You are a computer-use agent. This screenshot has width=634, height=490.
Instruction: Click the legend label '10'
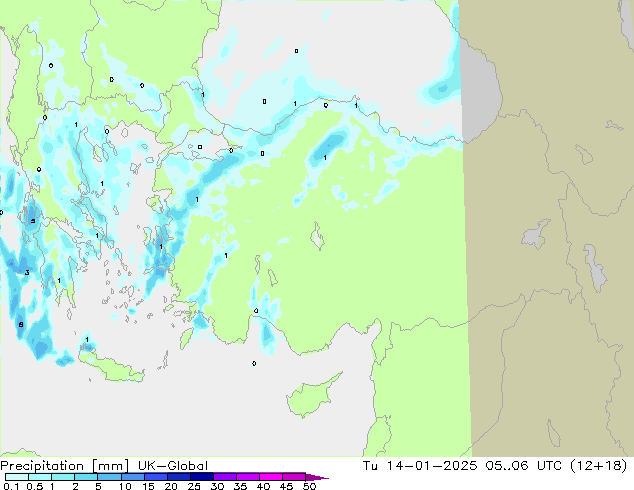pos(125,486)
